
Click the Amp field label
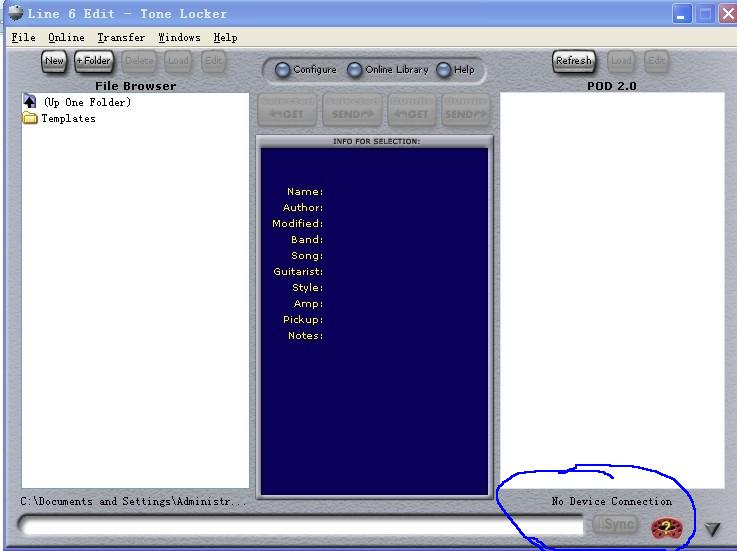(308, 304)
